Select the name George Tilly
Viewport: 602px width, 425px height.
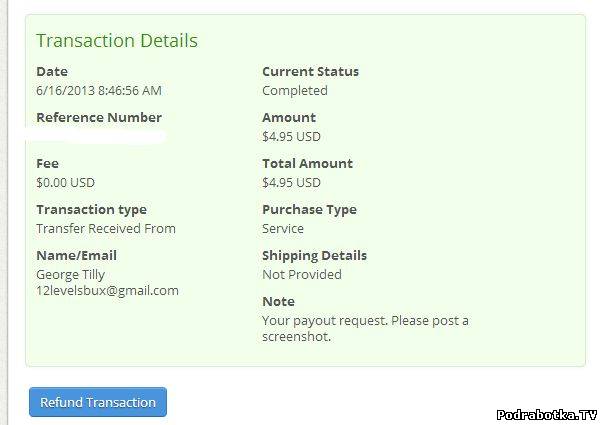(x=70, y=274)
